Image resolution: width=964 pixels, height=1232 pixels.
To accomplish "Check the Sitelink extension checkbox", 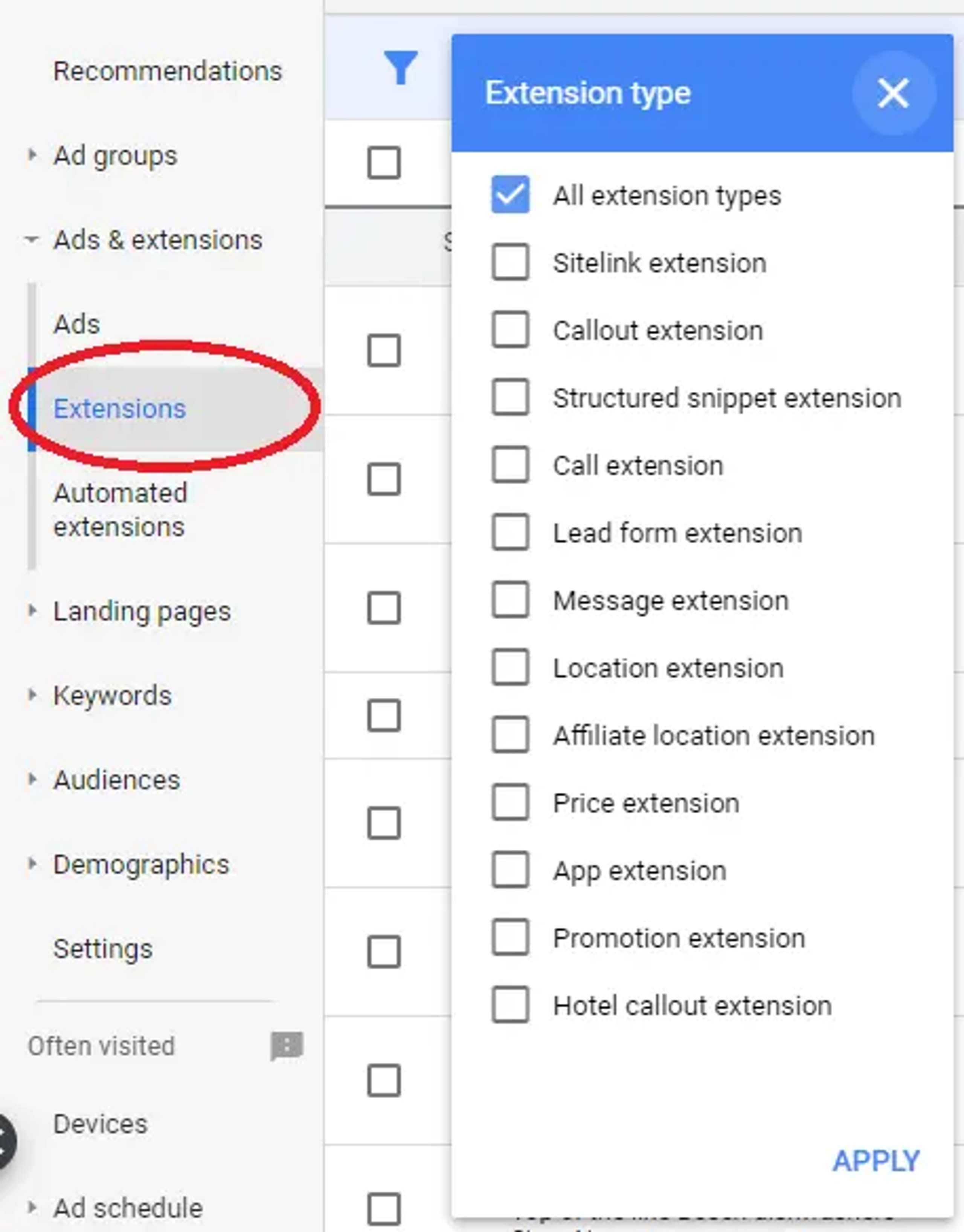I will pos(510,263).
